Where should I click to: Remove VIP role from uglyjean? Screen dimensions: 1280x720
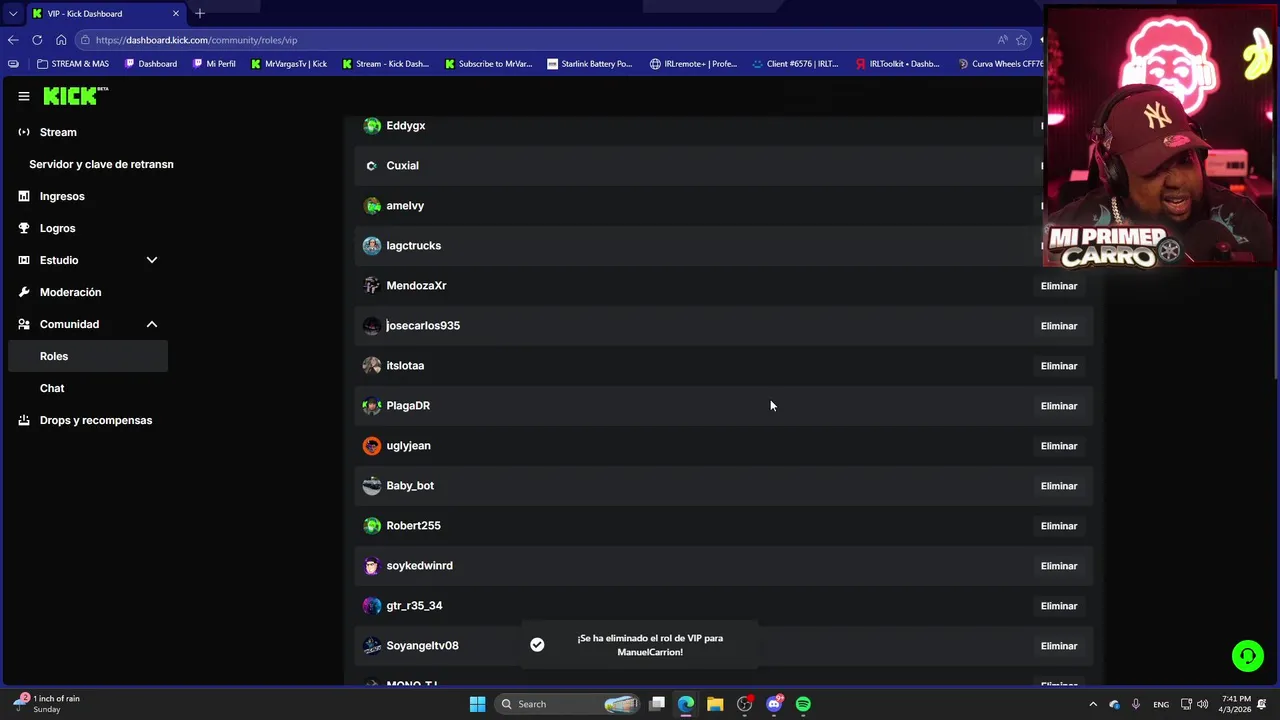tap(1058, 446)
